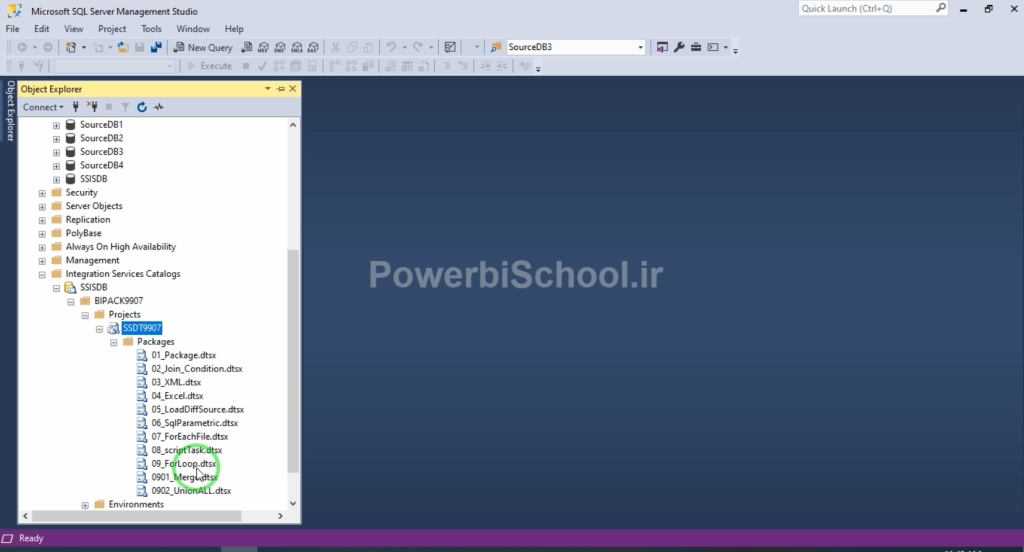Click the Disconnect icon in Object Explorer
1024x552 pixels.
click(92, 107)
